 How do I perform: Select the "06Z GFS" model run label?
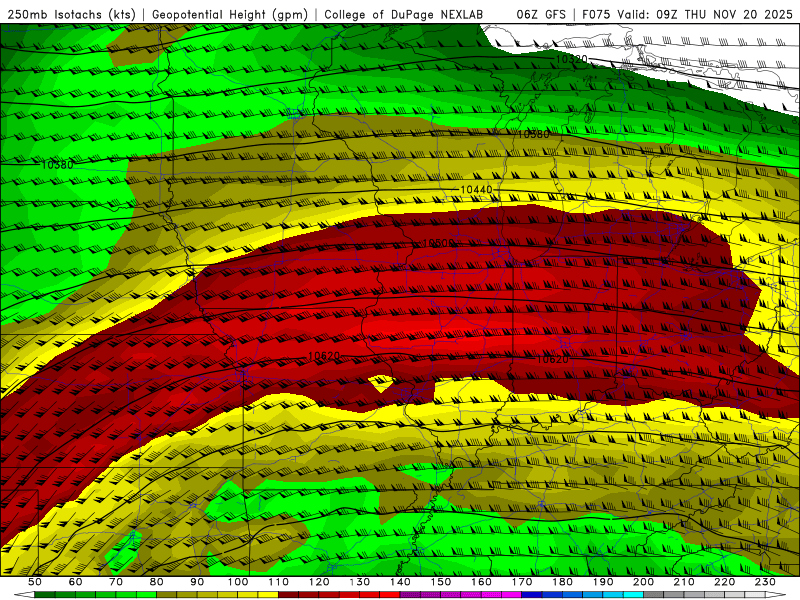[541, 14]
